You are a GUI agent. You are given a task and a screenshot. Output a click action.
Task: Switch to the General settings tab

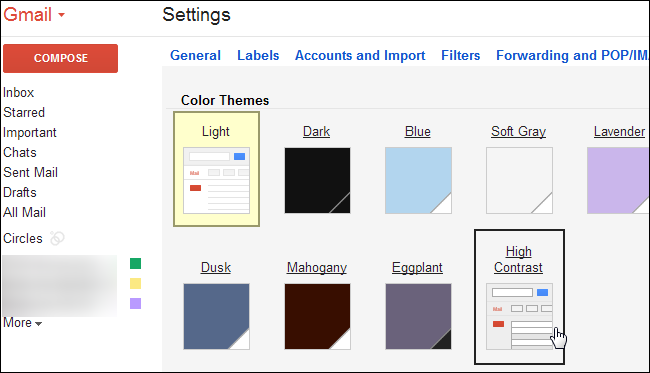pyautogui.click(x=195, y=55)
